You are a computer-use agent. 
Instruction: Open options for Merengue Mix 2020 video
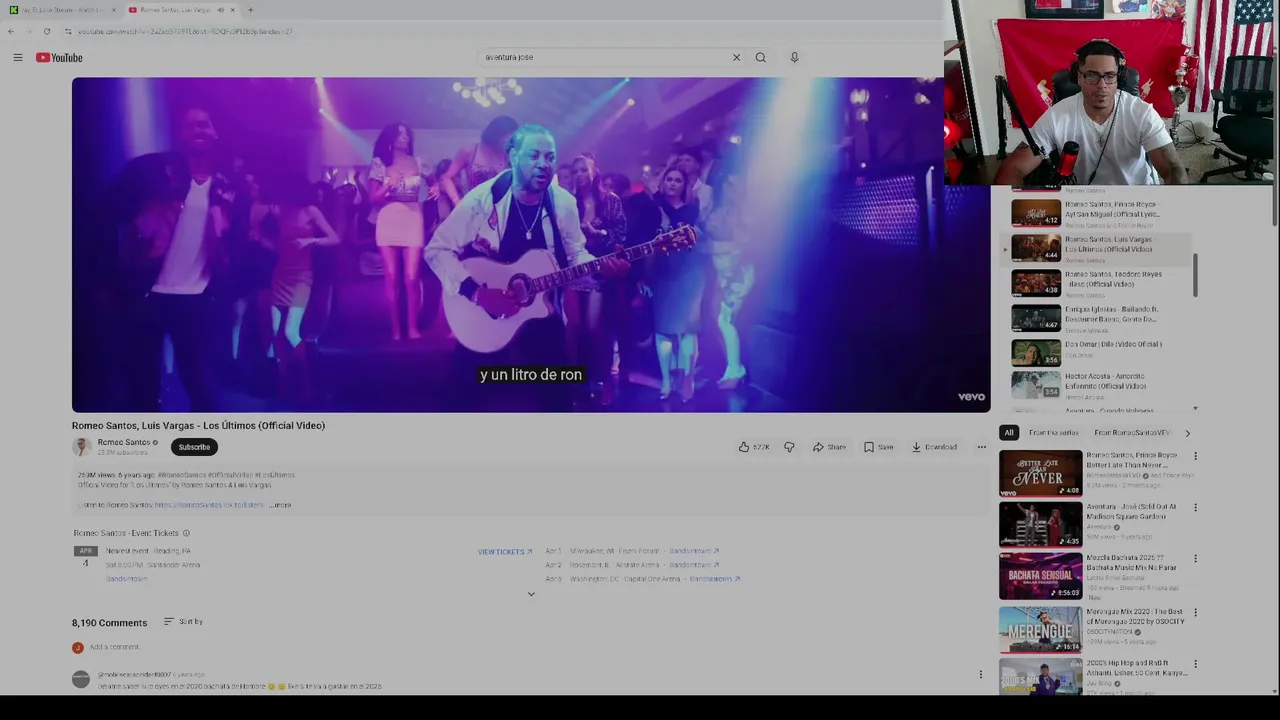pos(1195,612)
